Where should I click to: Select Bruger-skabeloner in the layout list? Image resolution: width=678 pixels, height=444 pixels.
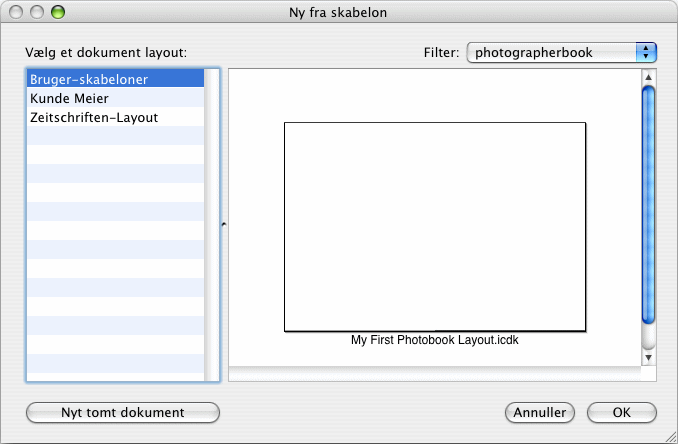pyautogui.click(x=115, y=79)
